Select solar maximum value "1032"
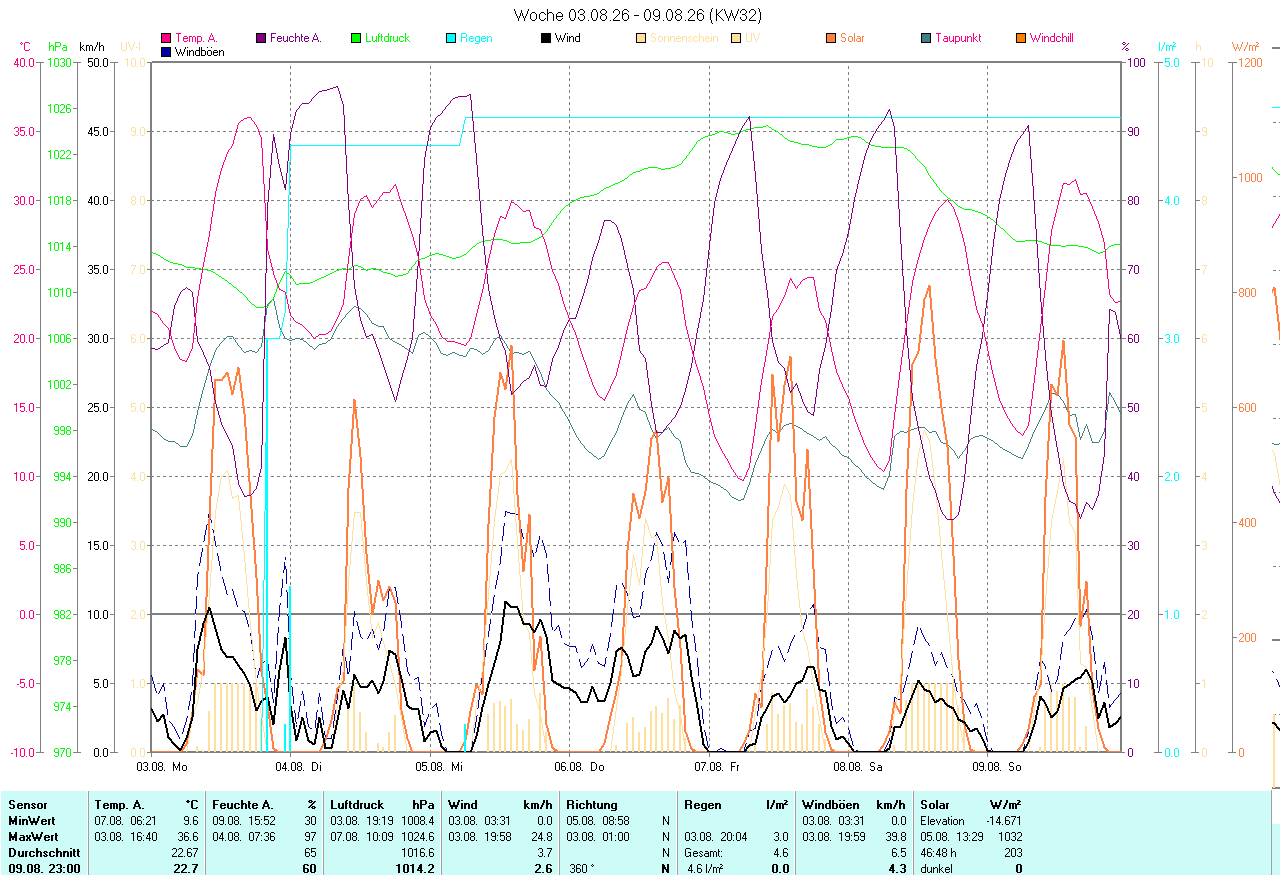 click(1011, 837)
